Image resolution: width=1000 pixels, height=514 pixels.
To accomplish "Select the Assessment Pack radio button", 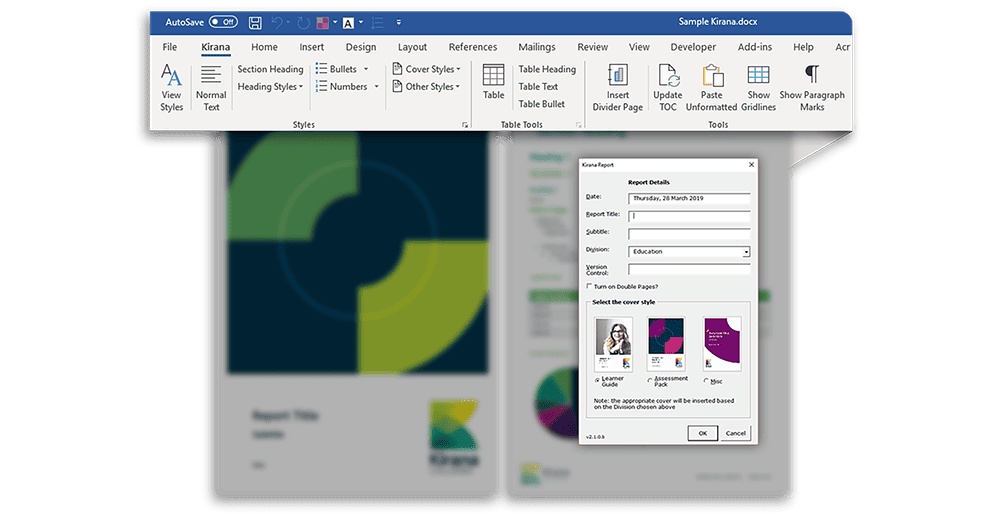I will [650, 381].
